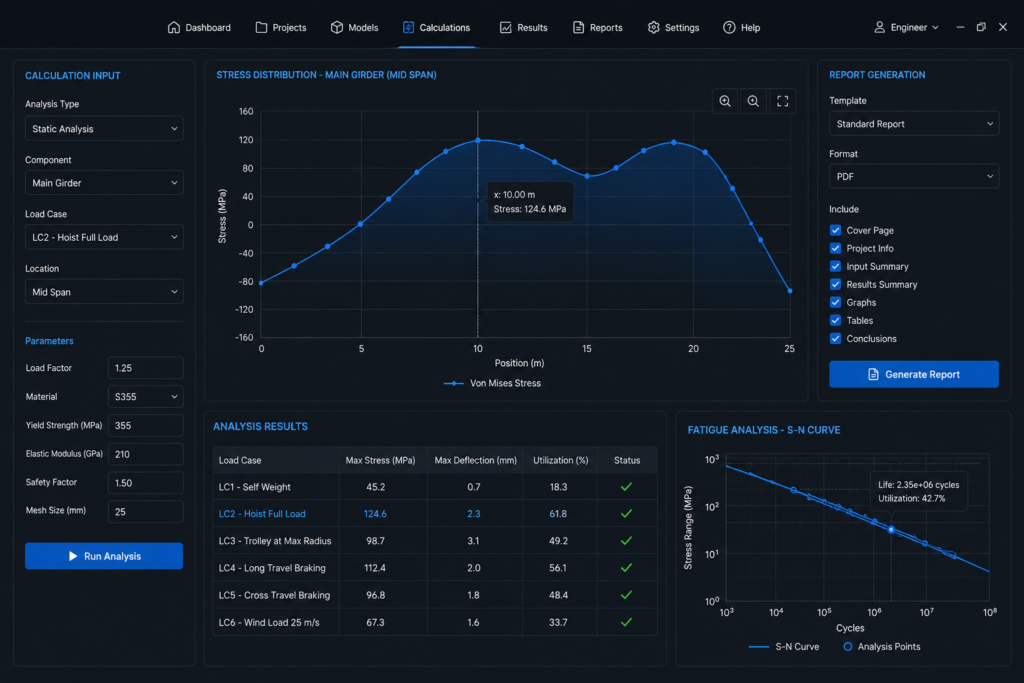The height and width of the screenshot is (683, 1024).
Task: Click the Generate Report button
Action: 914,374
